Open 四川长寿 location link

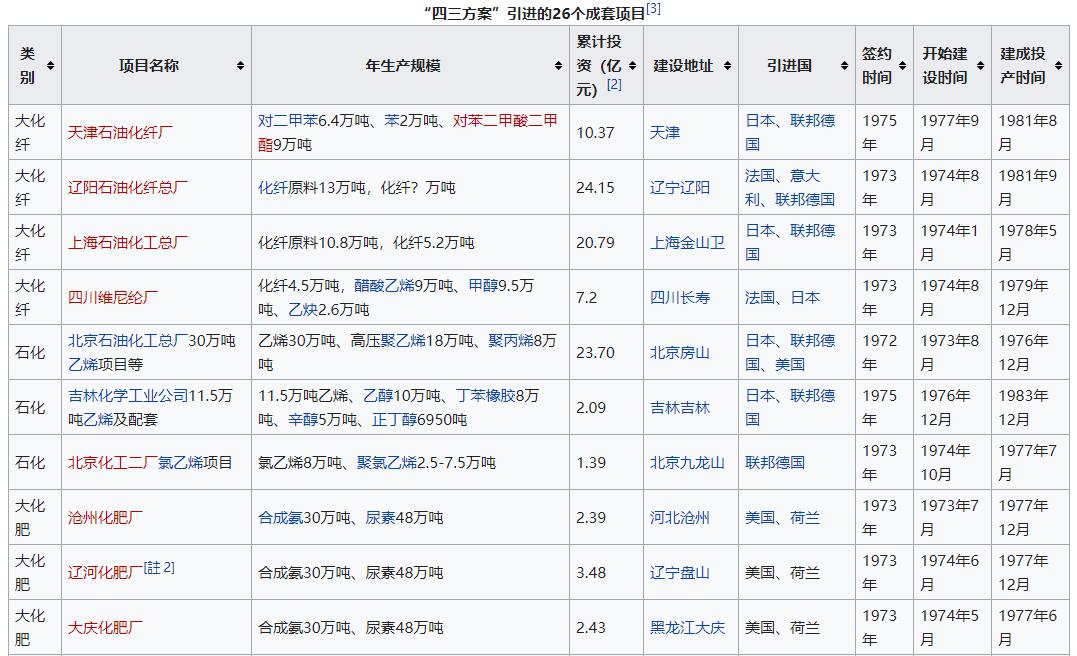click(680, 297)
